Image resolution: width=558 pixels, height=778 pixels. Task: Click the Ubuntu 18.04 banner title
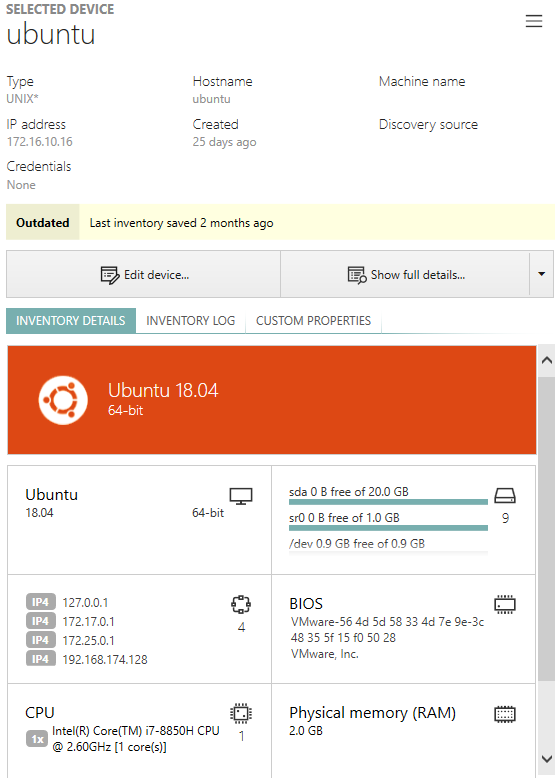[163, 390]
